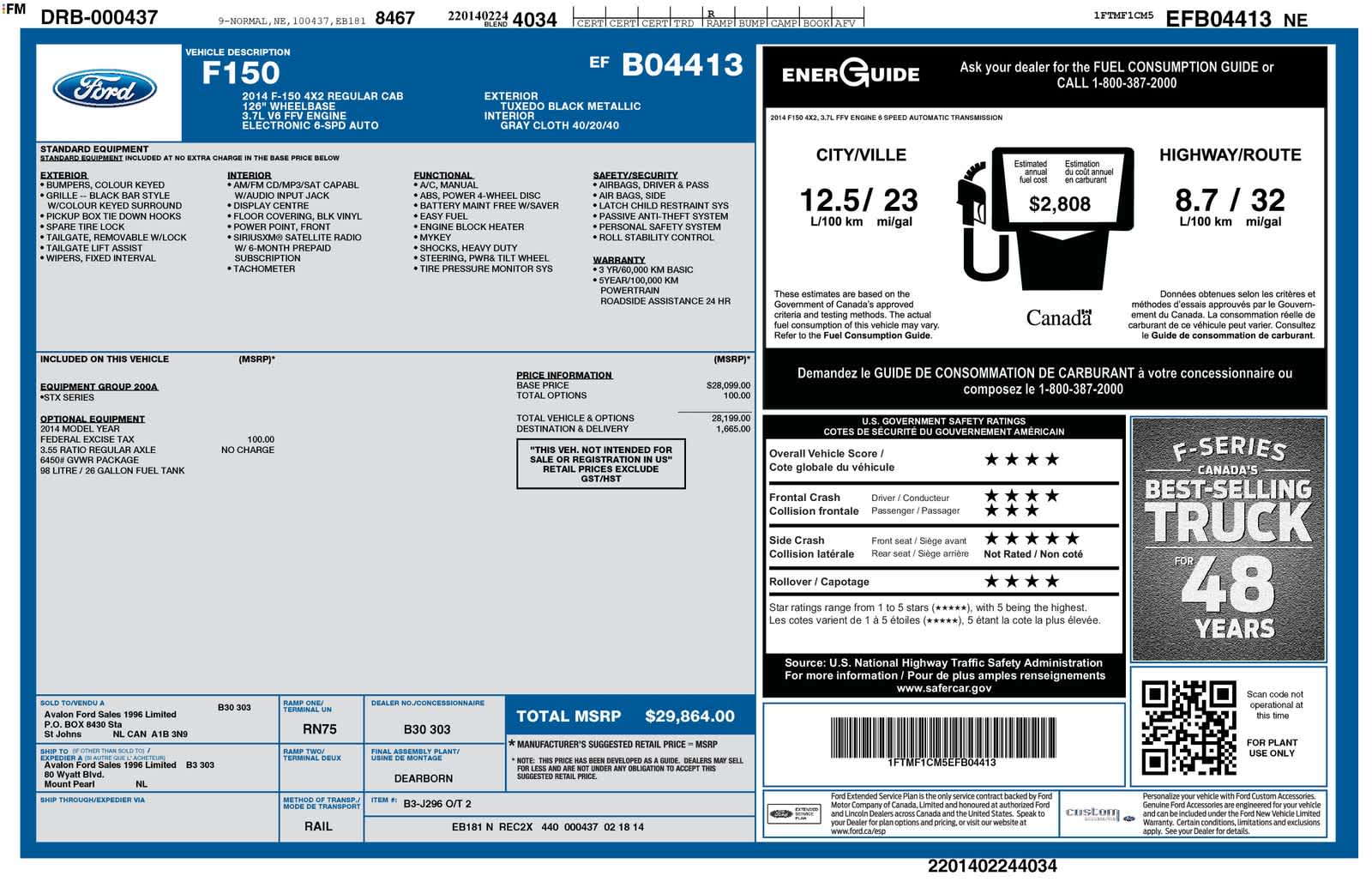Click the Total MSRP $29,864.00 banner
This screenshot has height=888, width=1372.
(629, 716)
